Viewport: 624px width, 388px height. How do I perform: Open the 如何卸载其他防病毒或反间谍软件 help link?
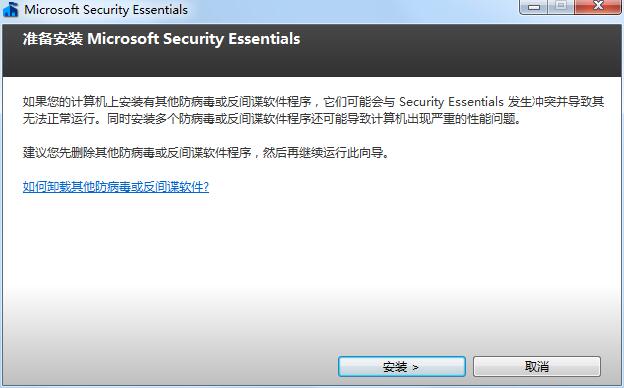(116, 186)
